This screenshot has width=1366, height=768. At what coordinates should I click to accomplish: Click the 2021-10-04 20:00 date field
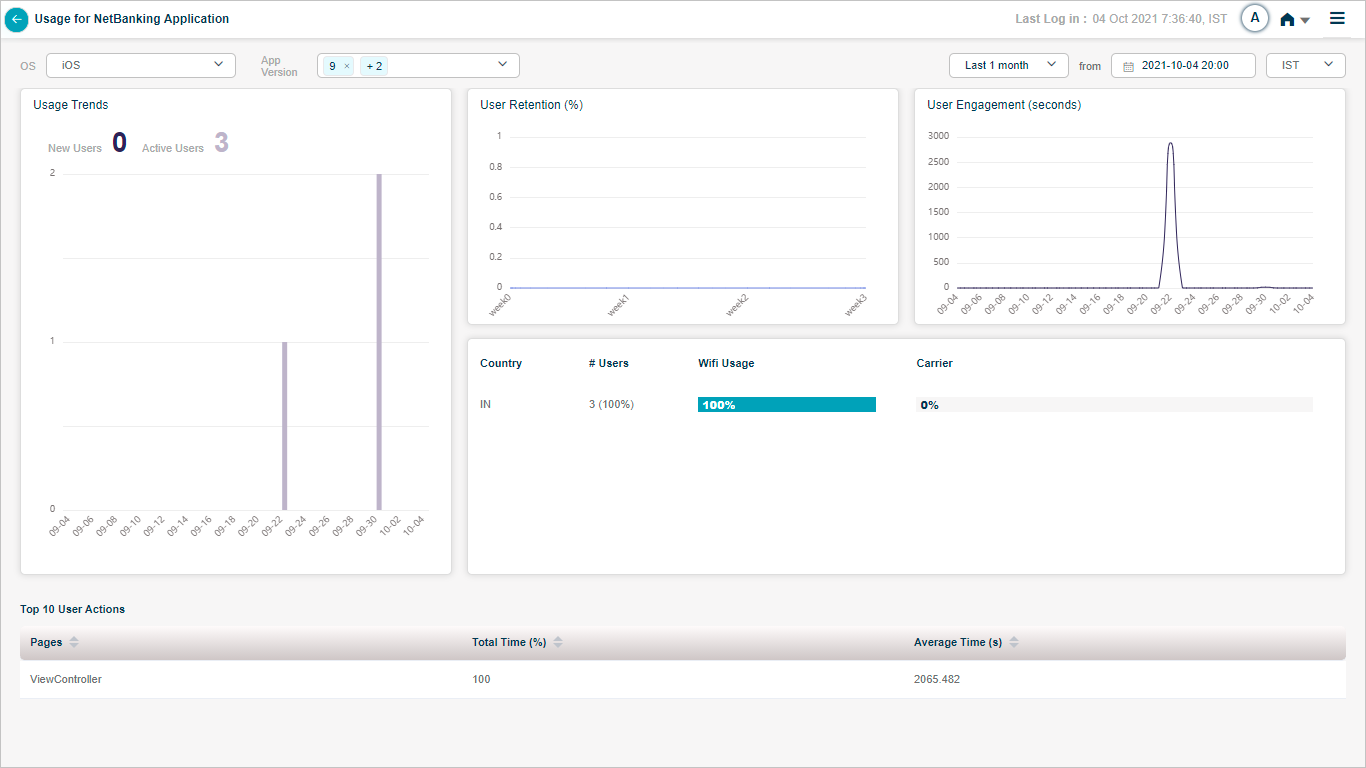1183,65
